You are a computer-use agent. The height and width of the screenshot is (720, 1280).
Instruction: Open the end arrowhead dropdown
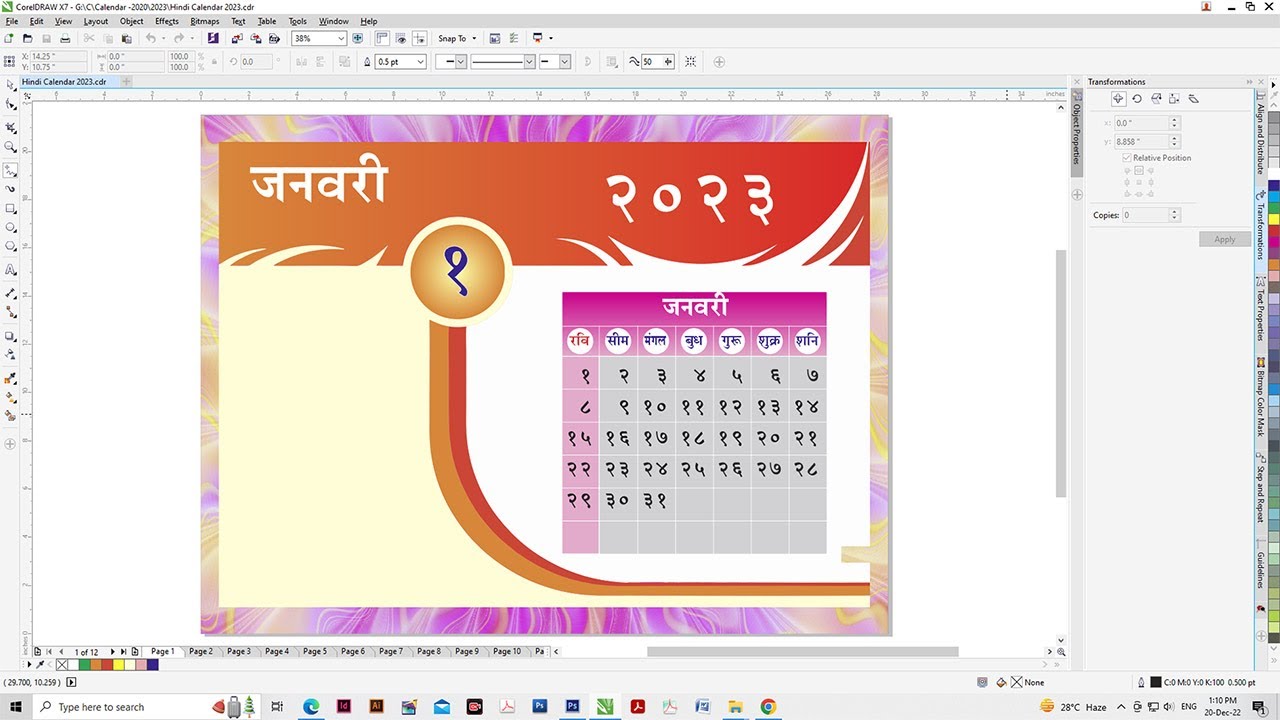[565, 62]
